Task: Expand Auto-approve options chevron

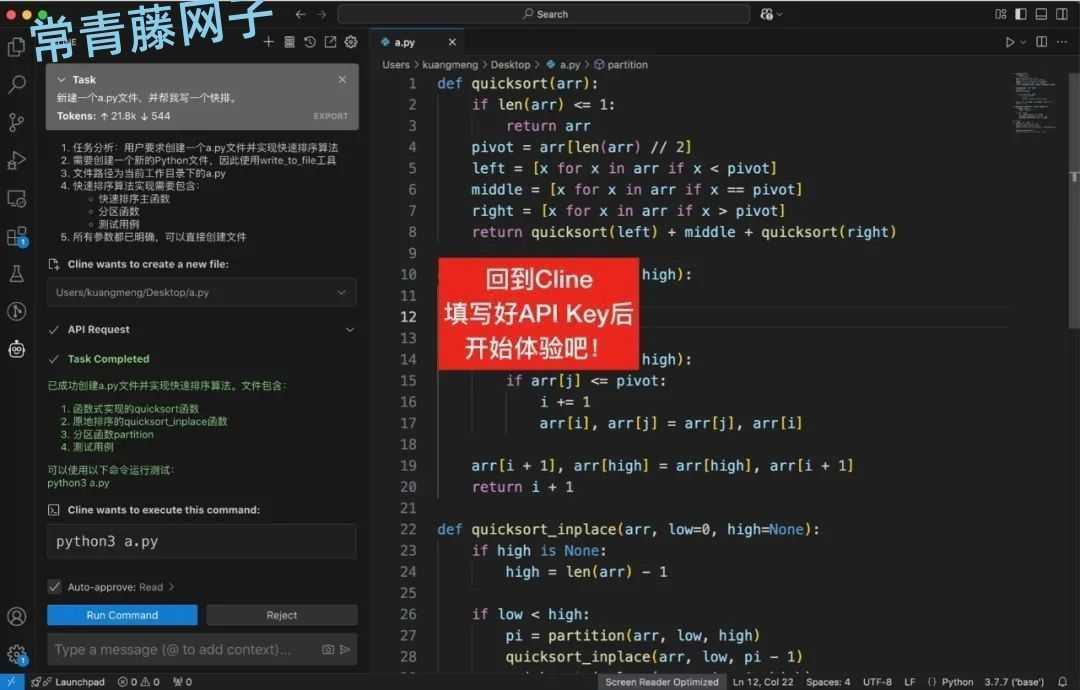Action: [x=172, y=587]
